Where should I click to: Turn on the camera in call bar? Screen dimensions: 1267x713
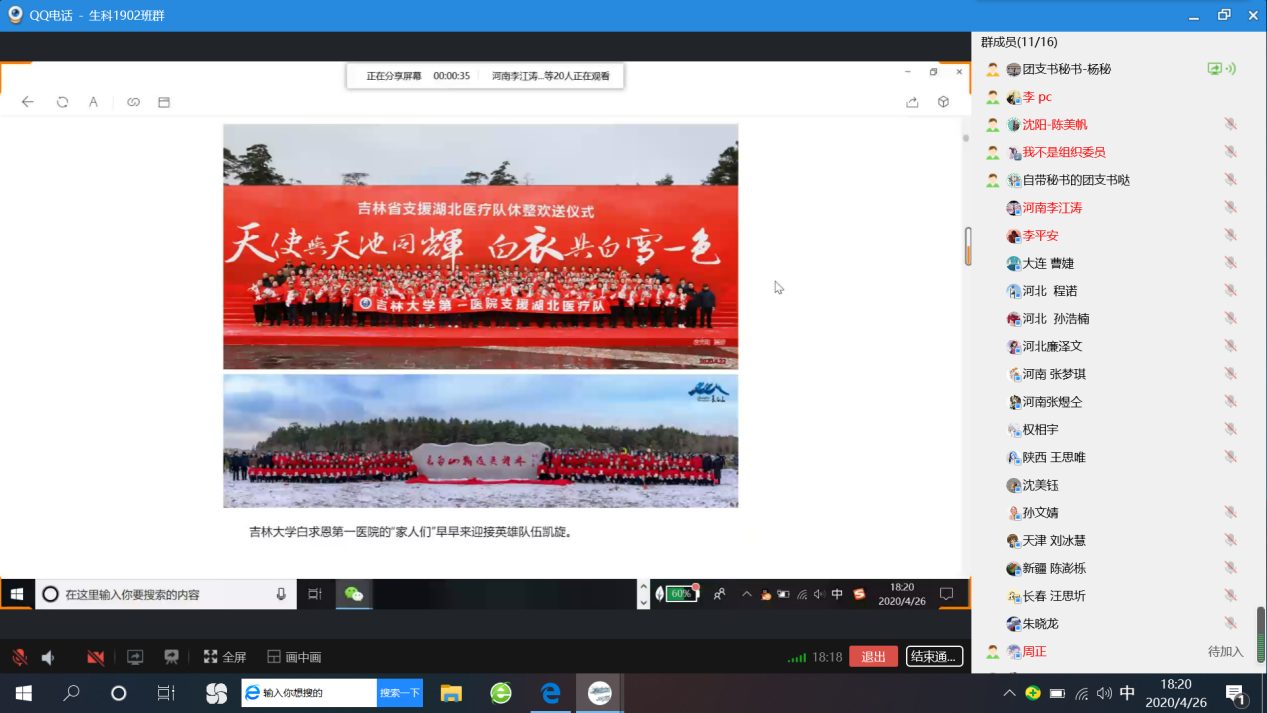click(x=96, y=657)
